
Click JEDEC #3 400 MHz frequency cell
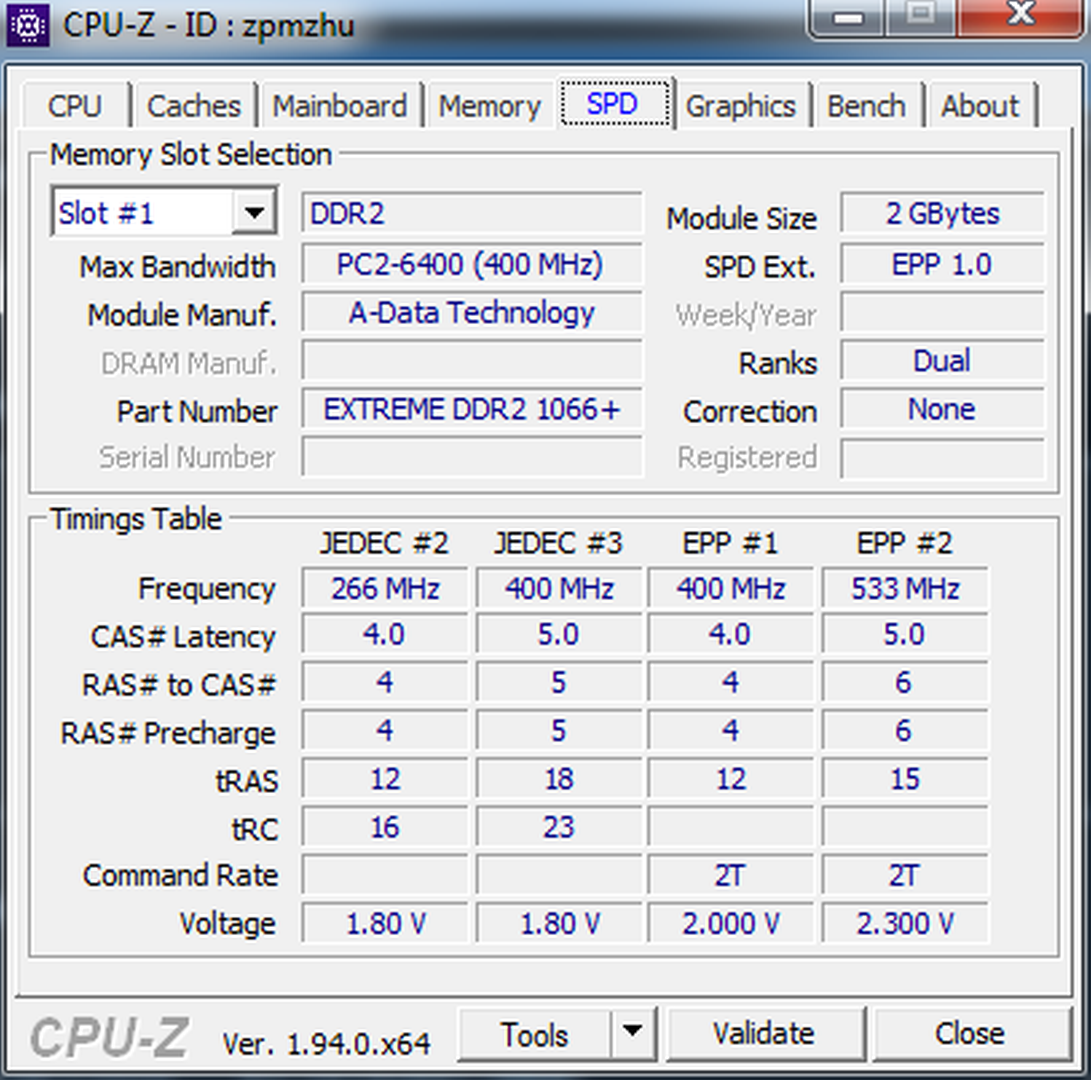(x=559, y=589)
